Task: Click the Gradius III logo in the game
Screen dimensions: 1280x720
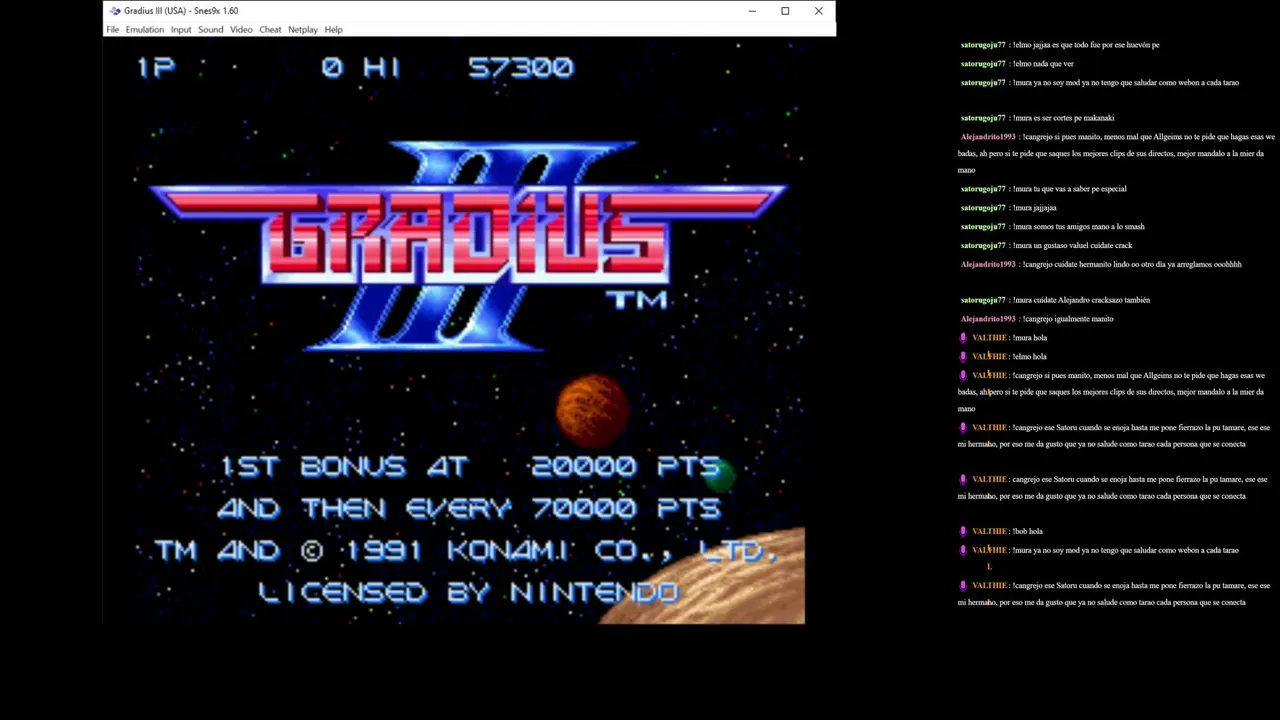Action: click(468, 245)
